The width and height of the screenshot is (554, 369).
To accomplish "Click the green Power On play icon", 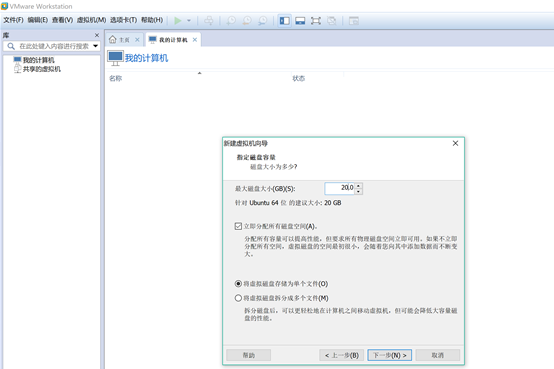I will coord(178,20).
